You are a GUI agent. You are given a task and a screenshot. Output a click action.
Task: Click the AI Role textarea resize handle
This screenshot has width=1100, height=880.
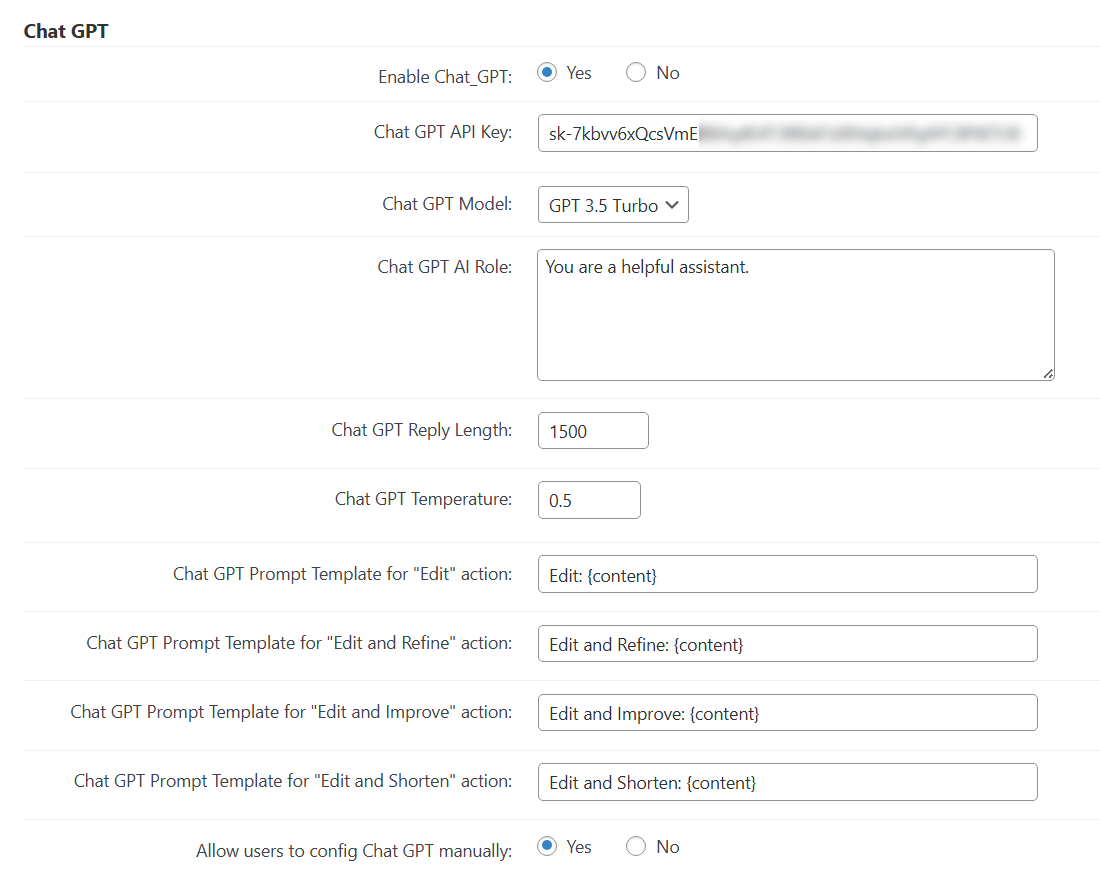click(x=1047, y=373)
